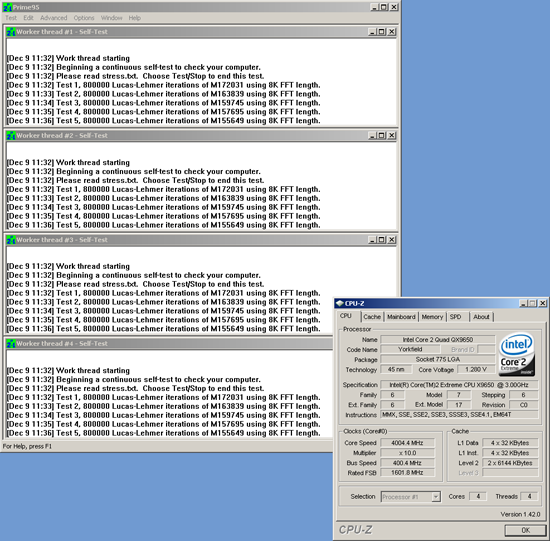Close the Worker thread #3 window
Viewport: 550px width, 541px height.
(392, 240)
